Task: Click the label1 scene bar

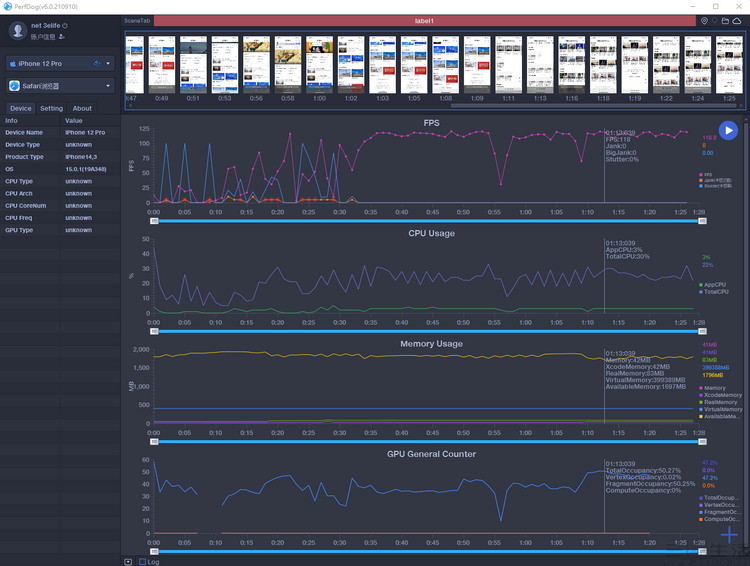Action: 424,21
